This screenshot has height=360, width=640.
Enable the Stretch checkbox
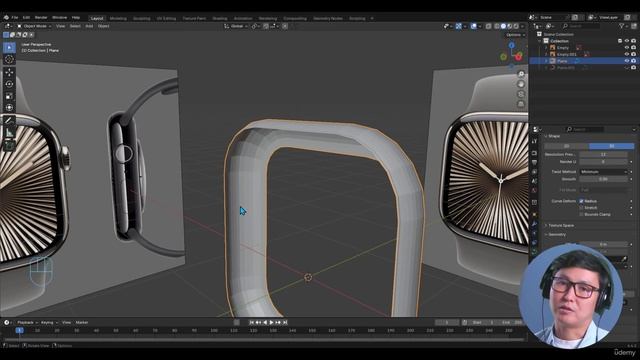click(581, 208)
